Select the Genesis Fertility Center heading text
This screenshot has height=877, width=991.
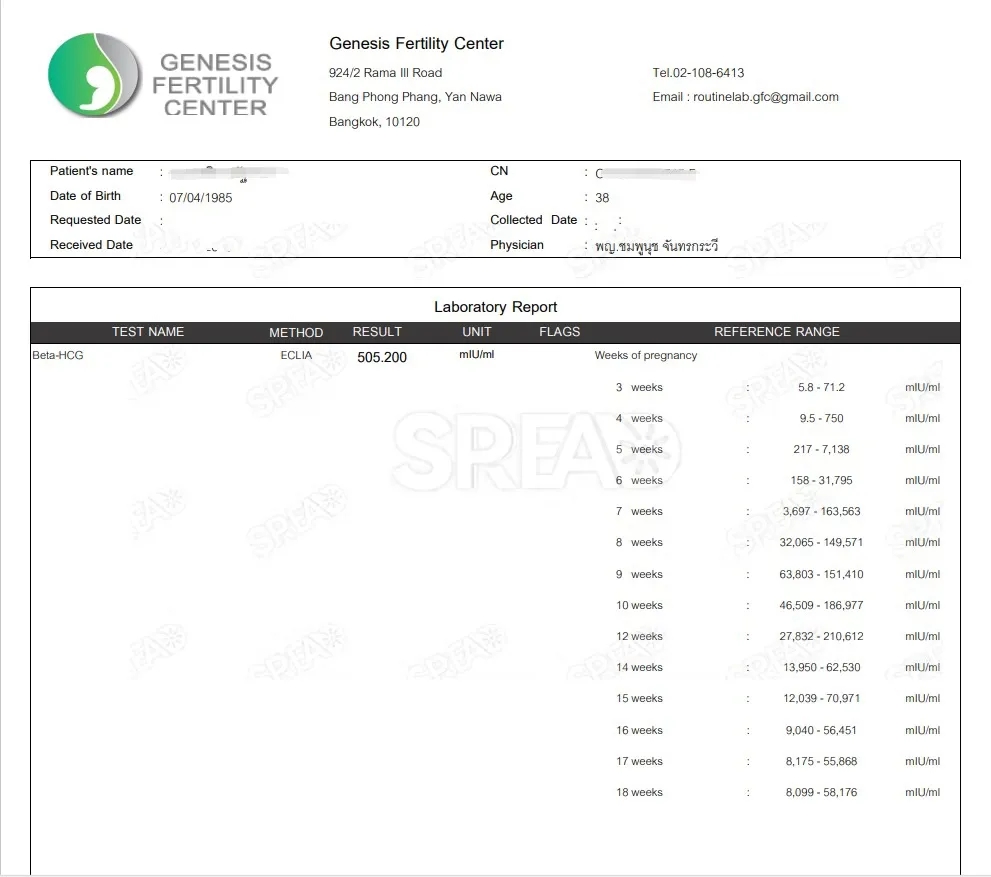pyautogui.click(x=416, y=44)
